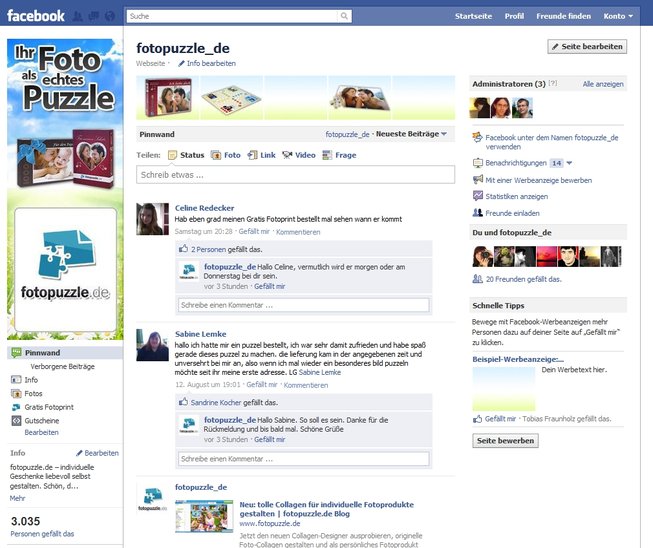Click comment field under Sabine's post
653x548 pixels.
(304, 459)
